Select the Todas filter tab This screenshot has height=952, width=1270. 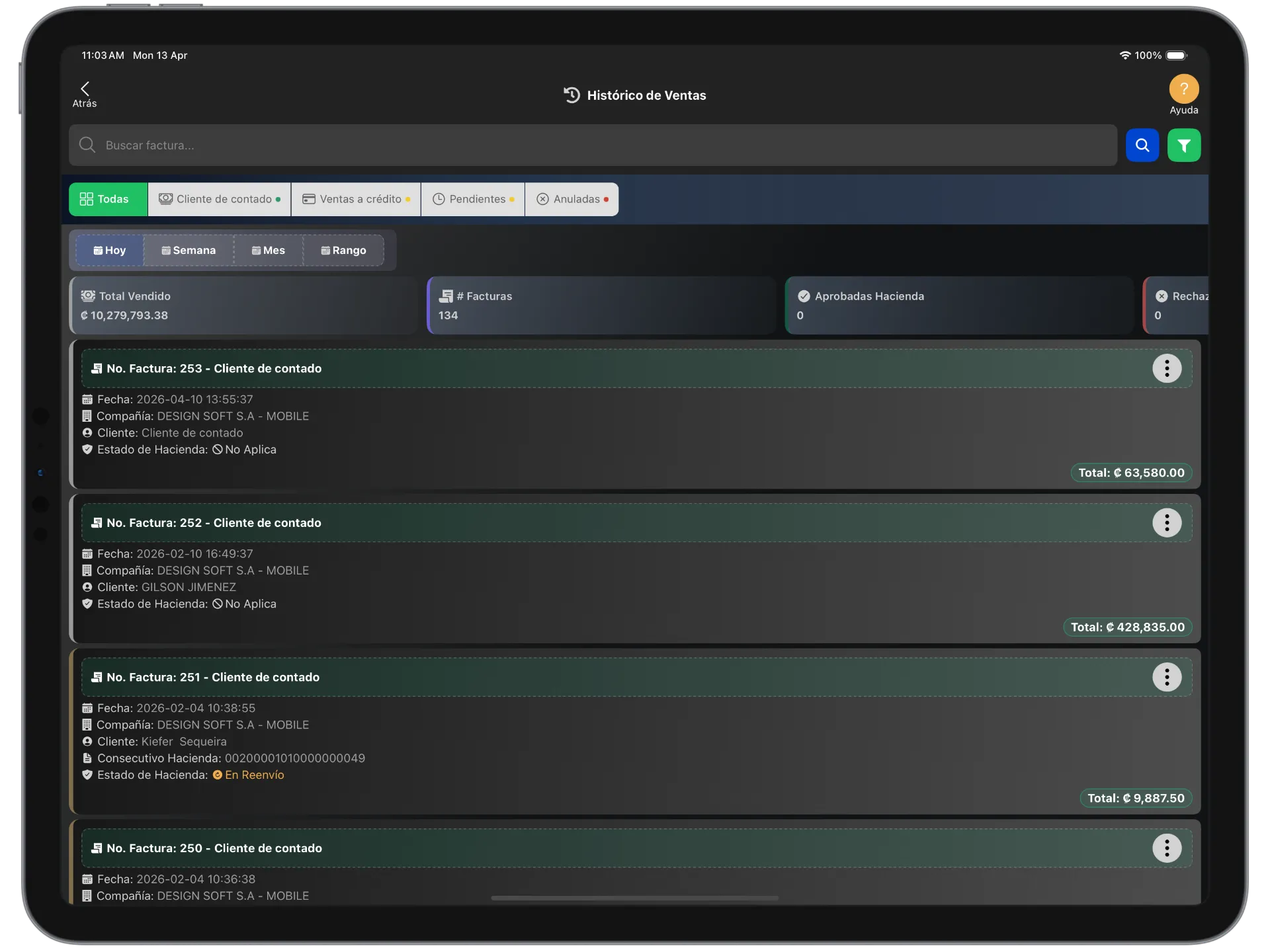point(108,199)
